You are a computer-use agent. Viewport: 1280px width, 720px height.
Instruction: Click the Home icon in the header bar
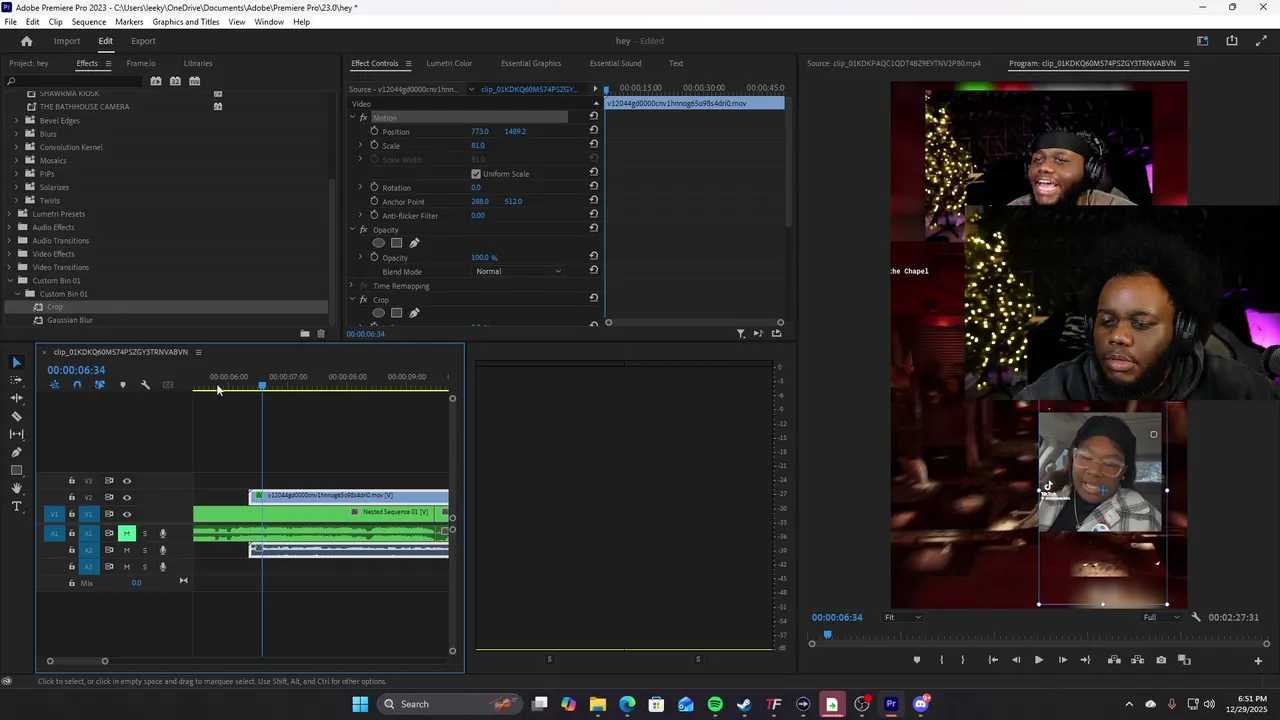27,41
